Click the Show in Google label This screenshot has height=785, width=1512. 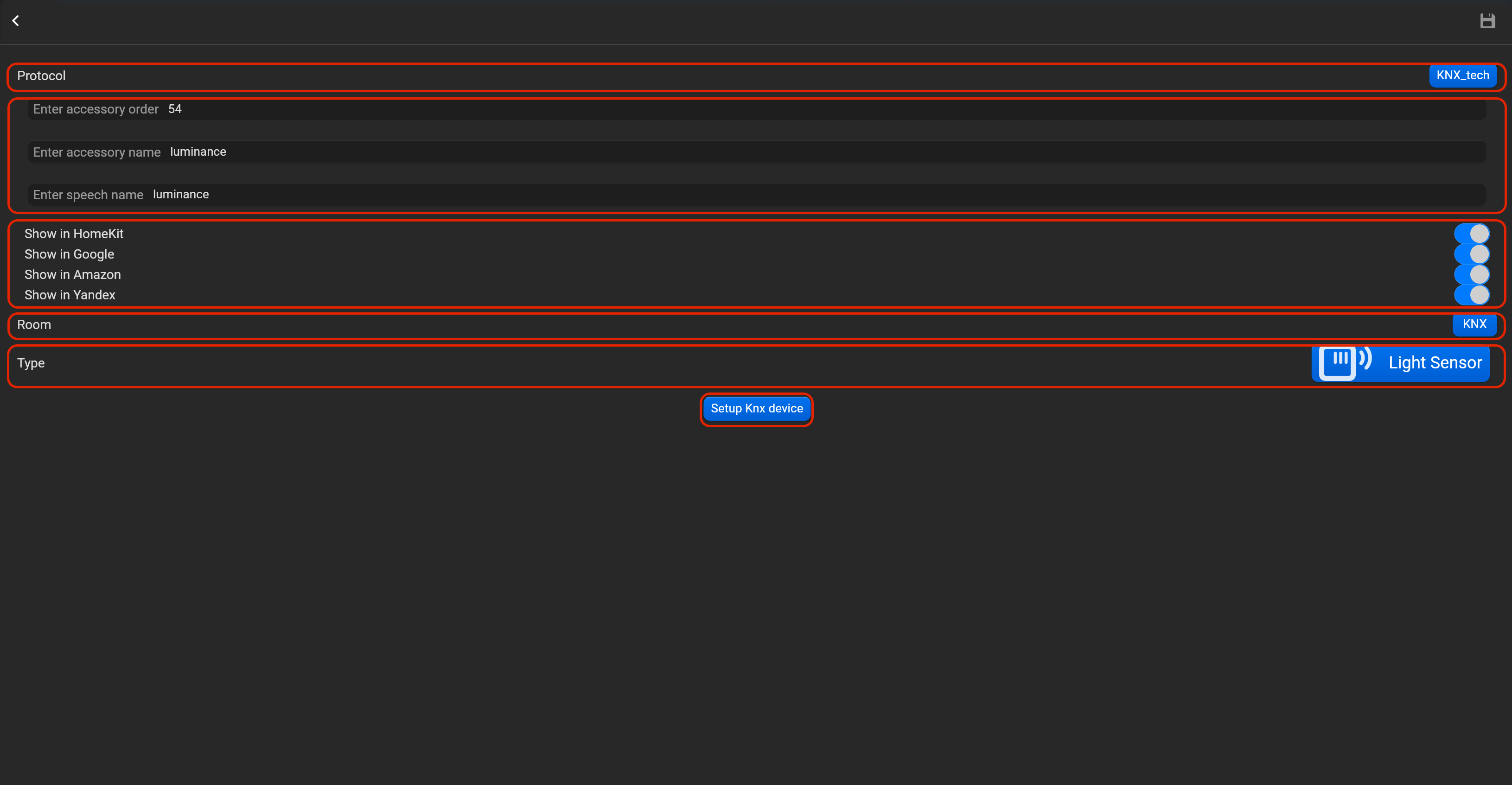click(x=69, y=254)
